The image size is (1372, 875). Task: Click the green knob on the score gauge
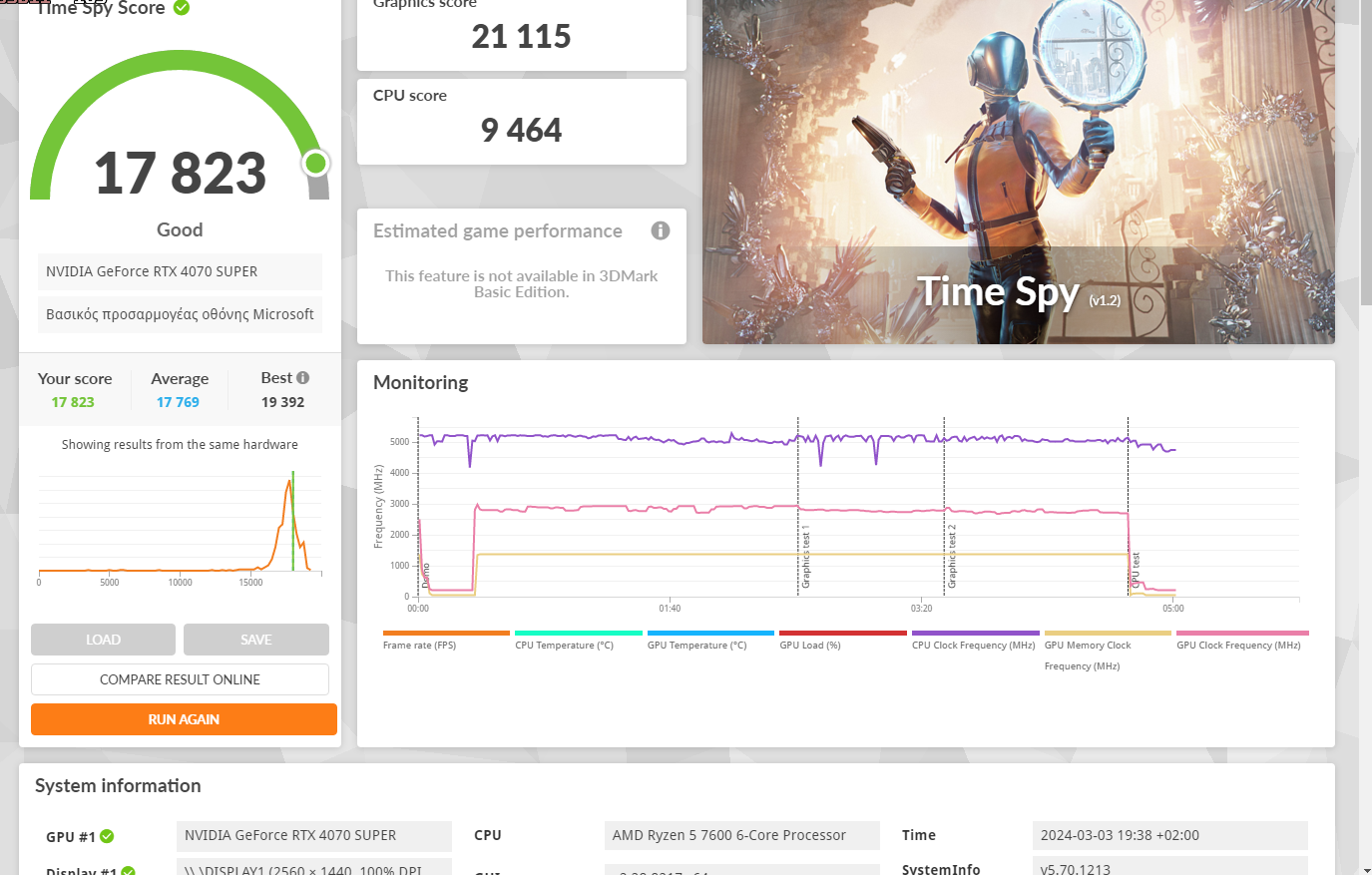point(316,163)
